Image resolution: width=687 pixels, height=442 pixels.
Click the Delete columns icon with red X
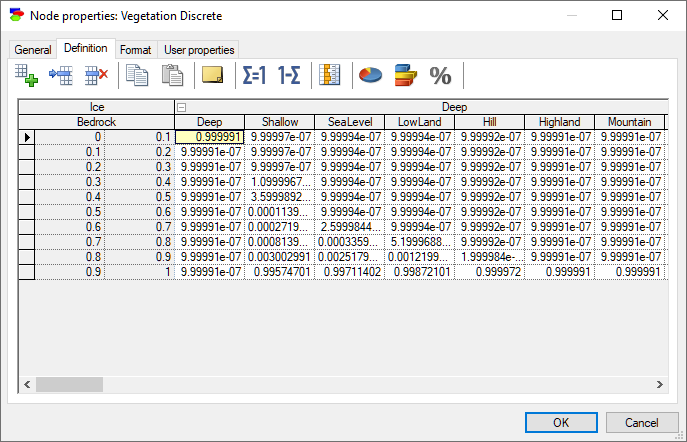coord(96,75)
